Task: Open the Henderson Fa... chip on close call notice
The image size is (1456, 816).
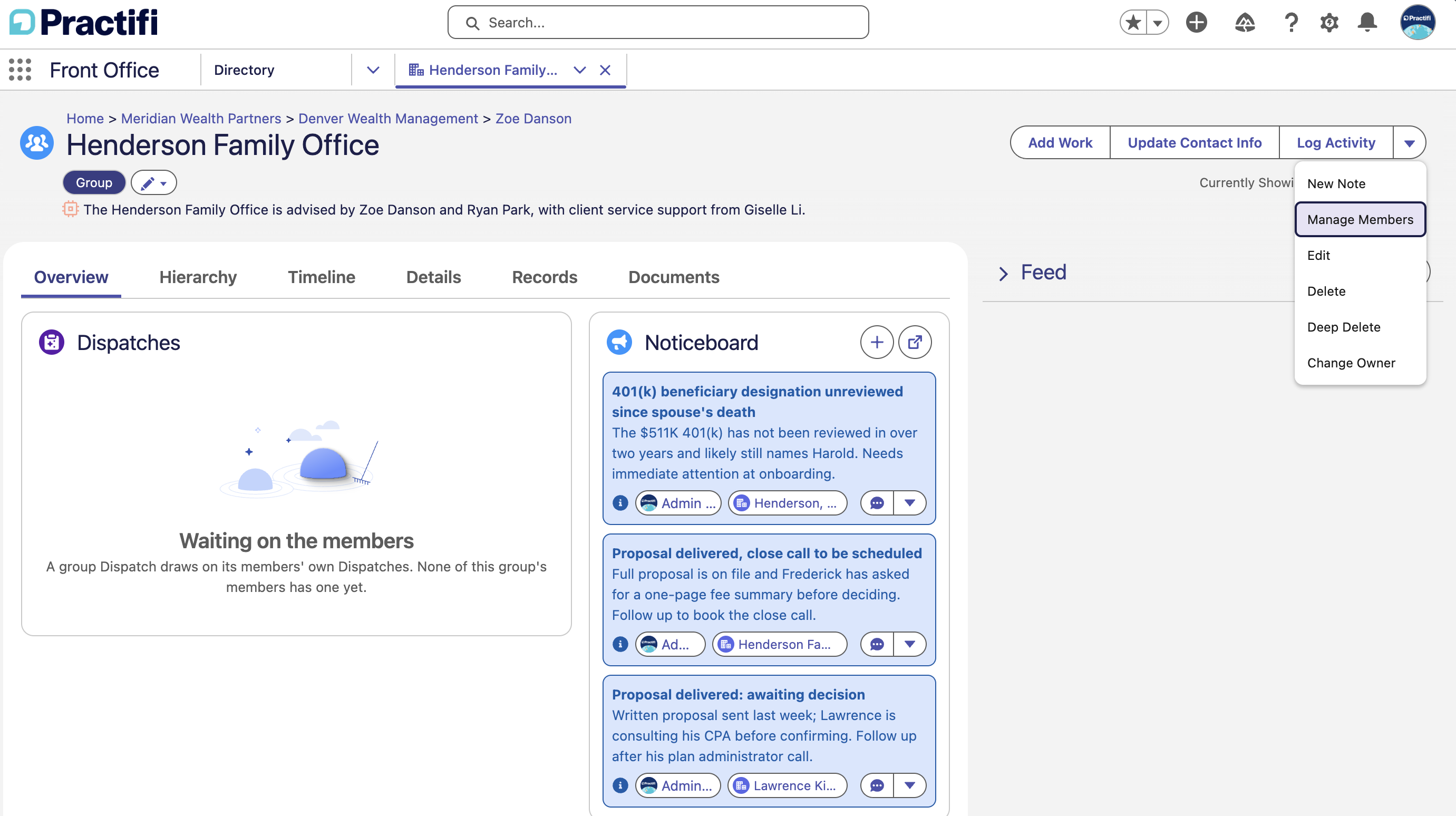Action: pyautogui.click(x=780, y=644)
